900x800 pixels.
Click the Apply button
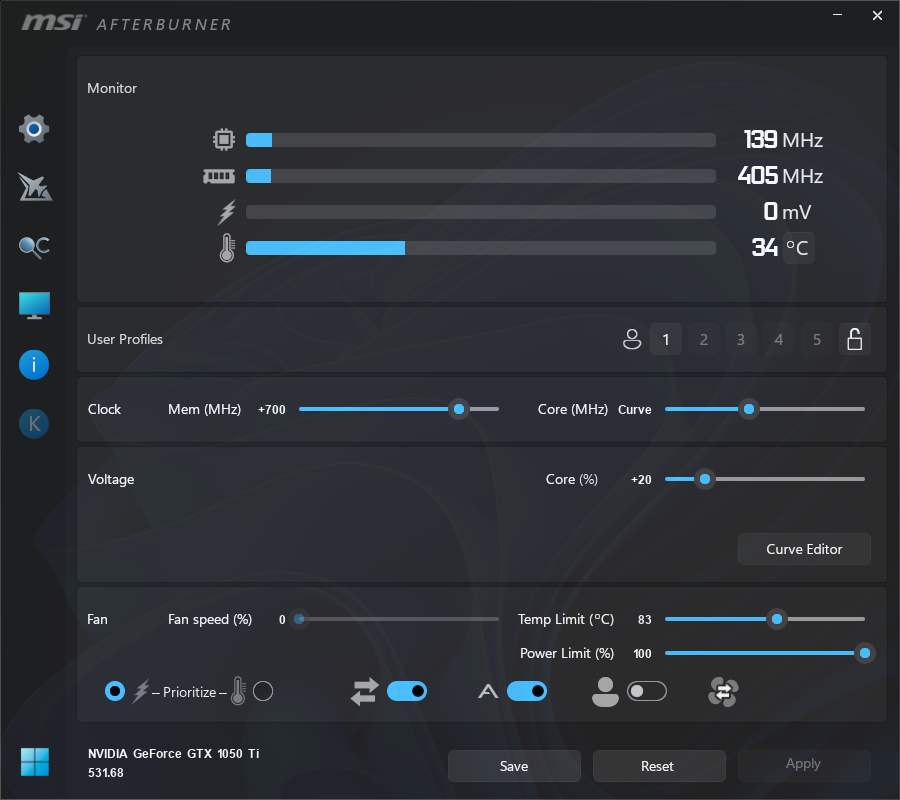[x=804, y=764]
